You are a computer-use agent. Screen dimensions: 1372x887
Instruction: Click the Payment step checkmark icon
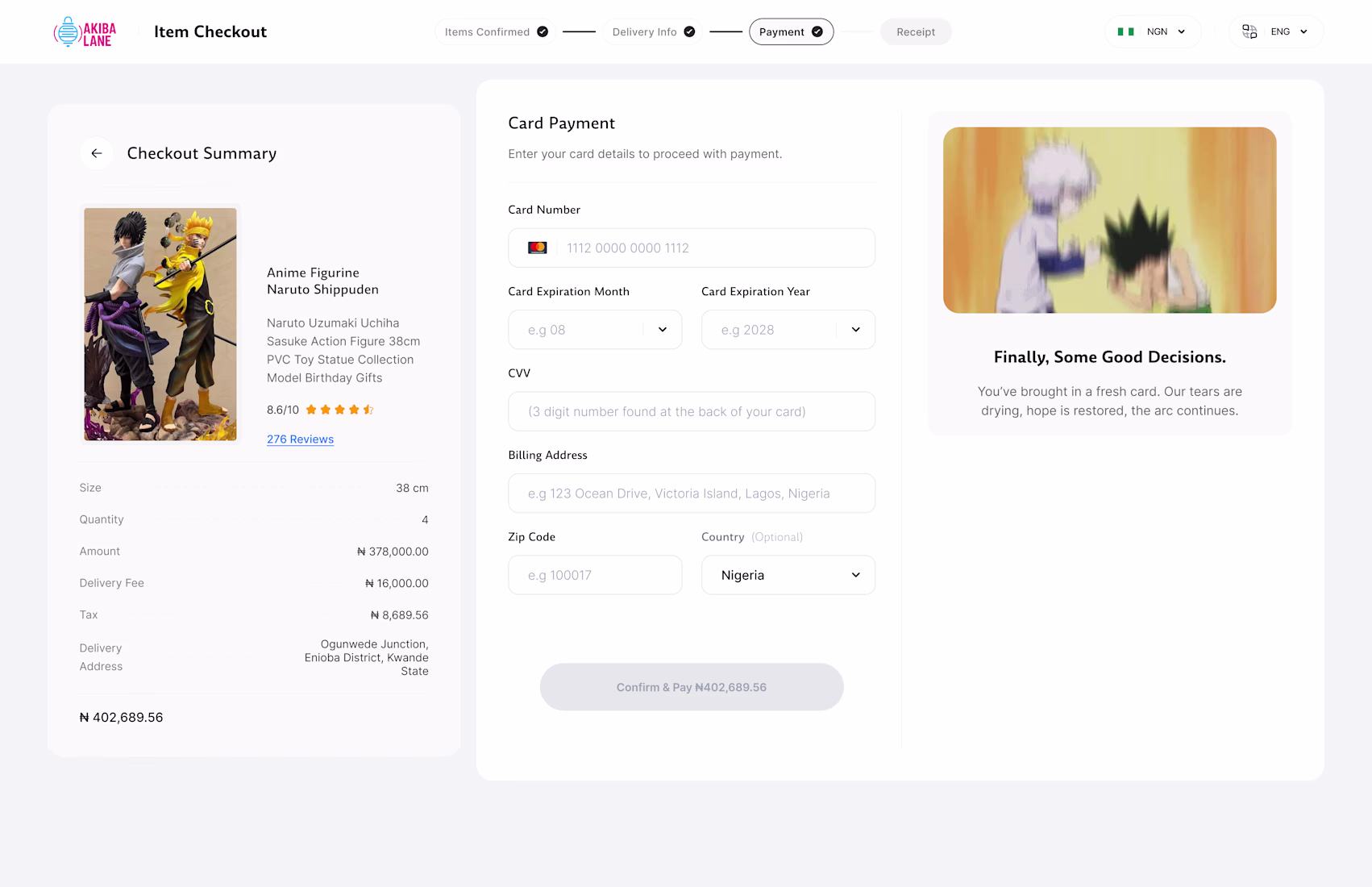click(817, 31)
